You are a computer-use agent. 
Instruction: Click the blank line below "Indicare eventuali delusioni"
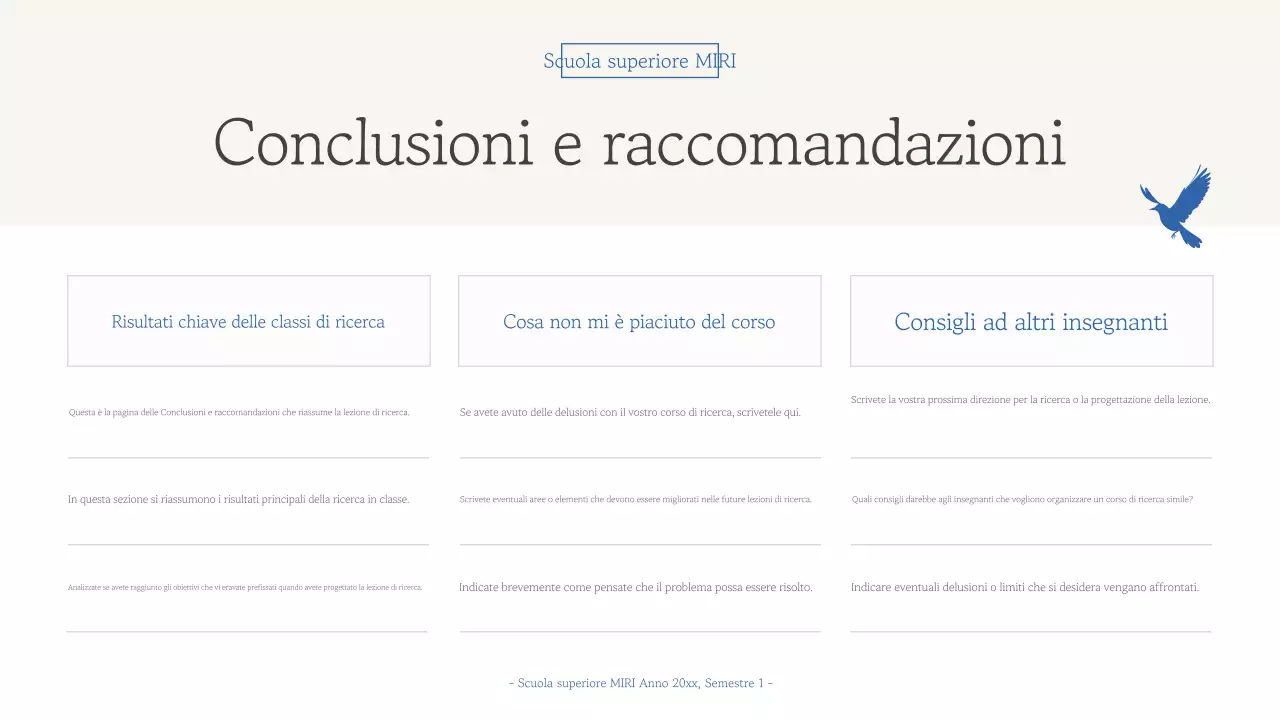click(x=1031, y=632)
